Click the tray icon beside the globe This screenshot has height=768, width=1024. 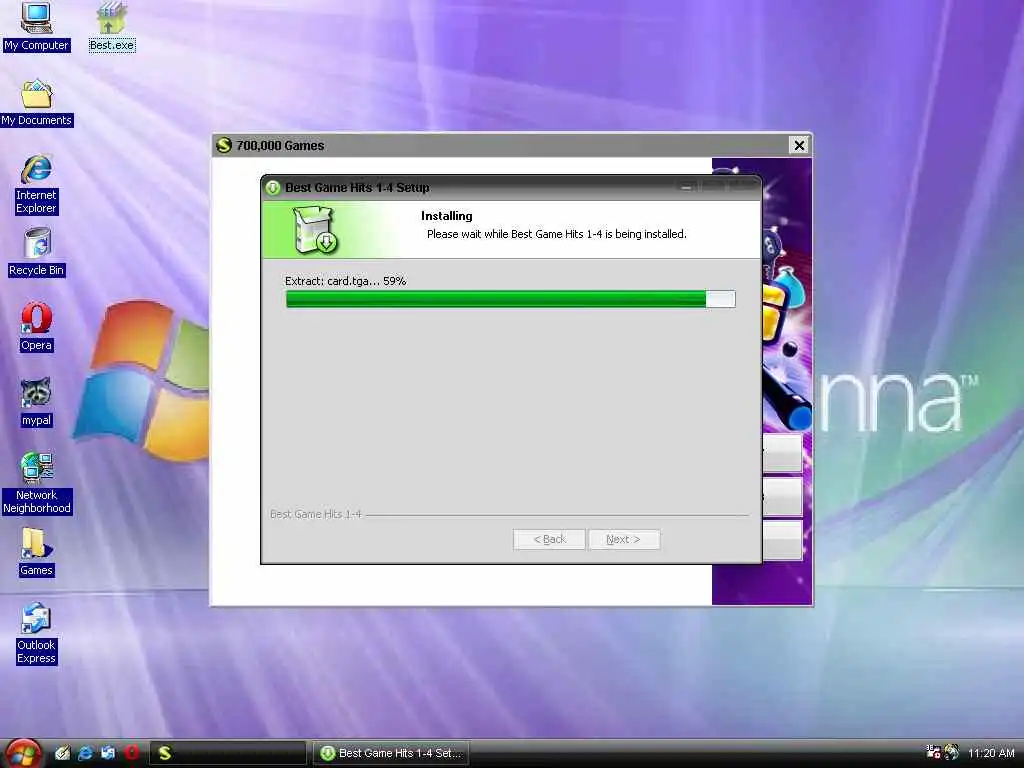tap(933, 752)
